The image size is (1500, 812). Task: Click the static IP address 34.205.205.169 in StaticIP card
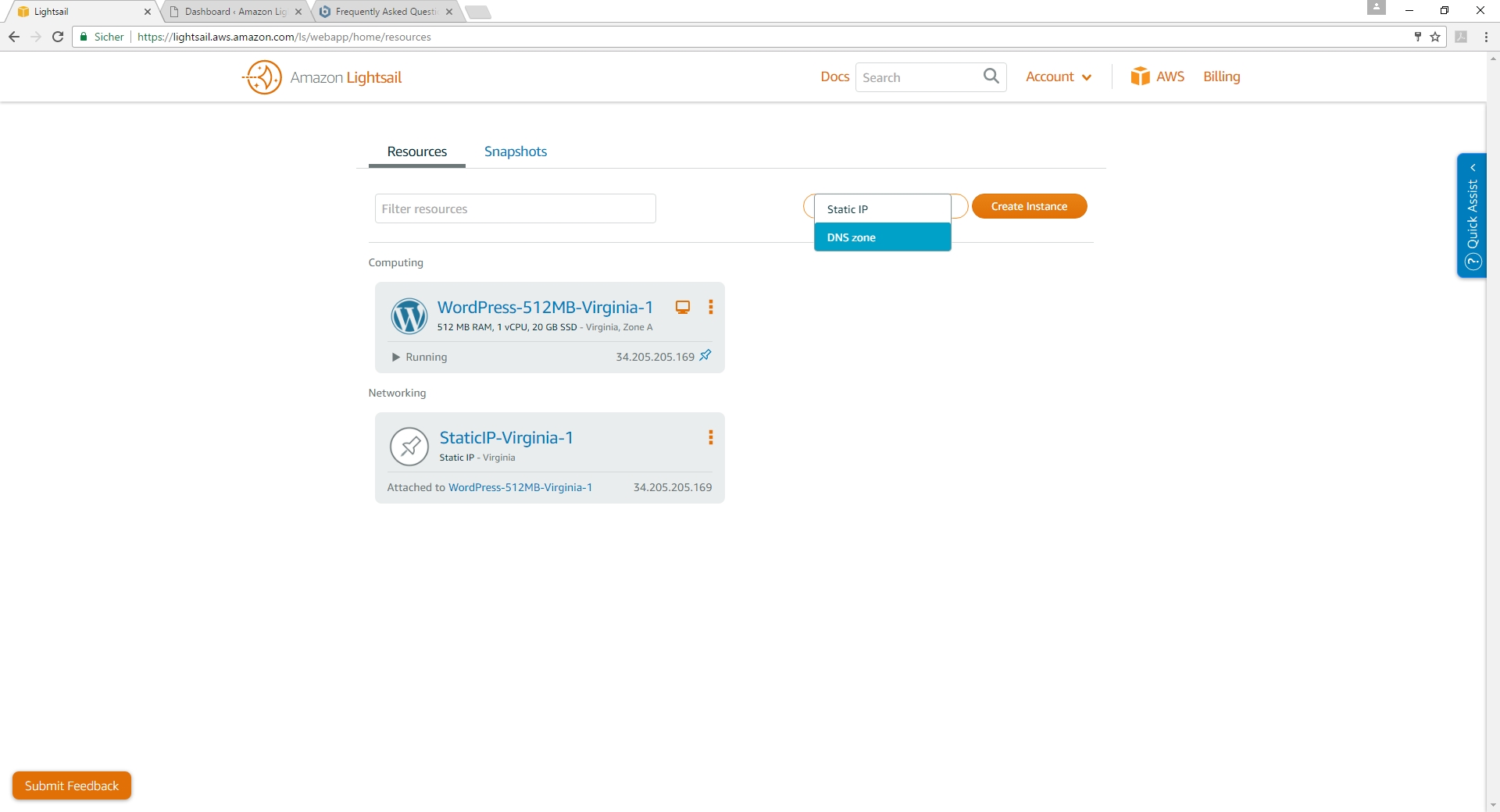(673, 487)
